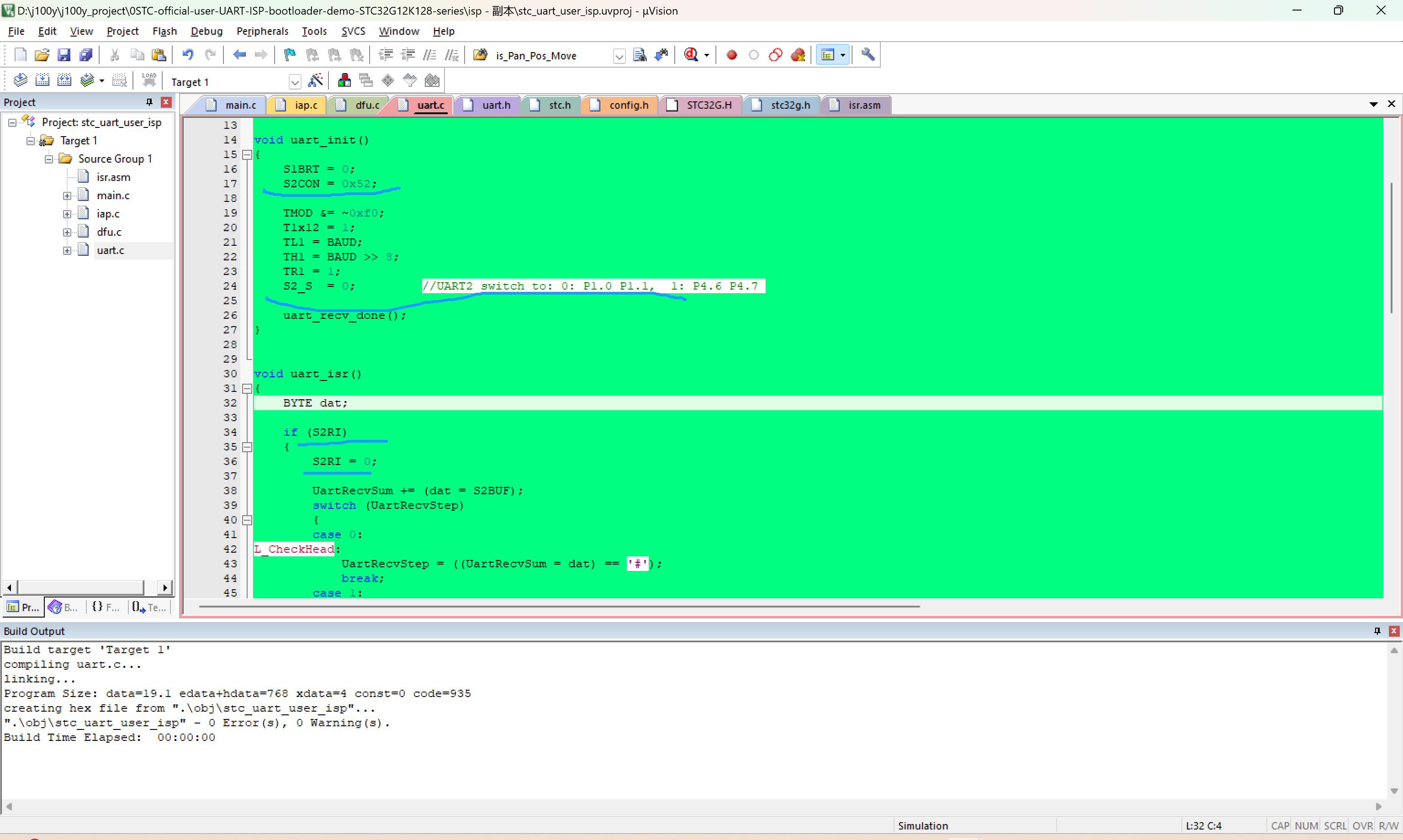Click the Configuration wrench icon
Screen dimensions: 1403x840
pyautogui.click(x=867, y=55)
